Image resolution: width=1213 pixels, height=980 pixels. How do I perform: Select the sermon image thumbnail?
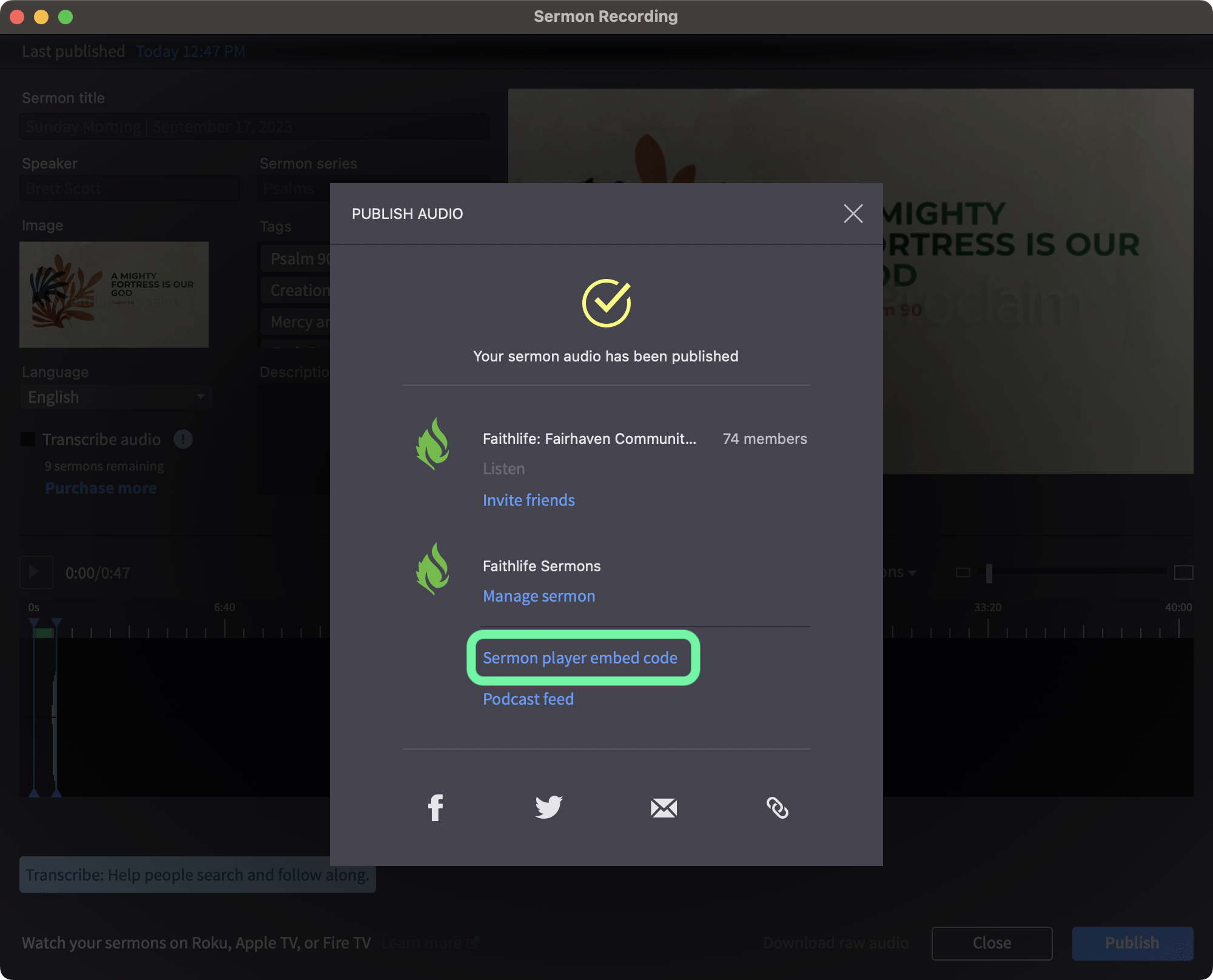click(114, 295)
